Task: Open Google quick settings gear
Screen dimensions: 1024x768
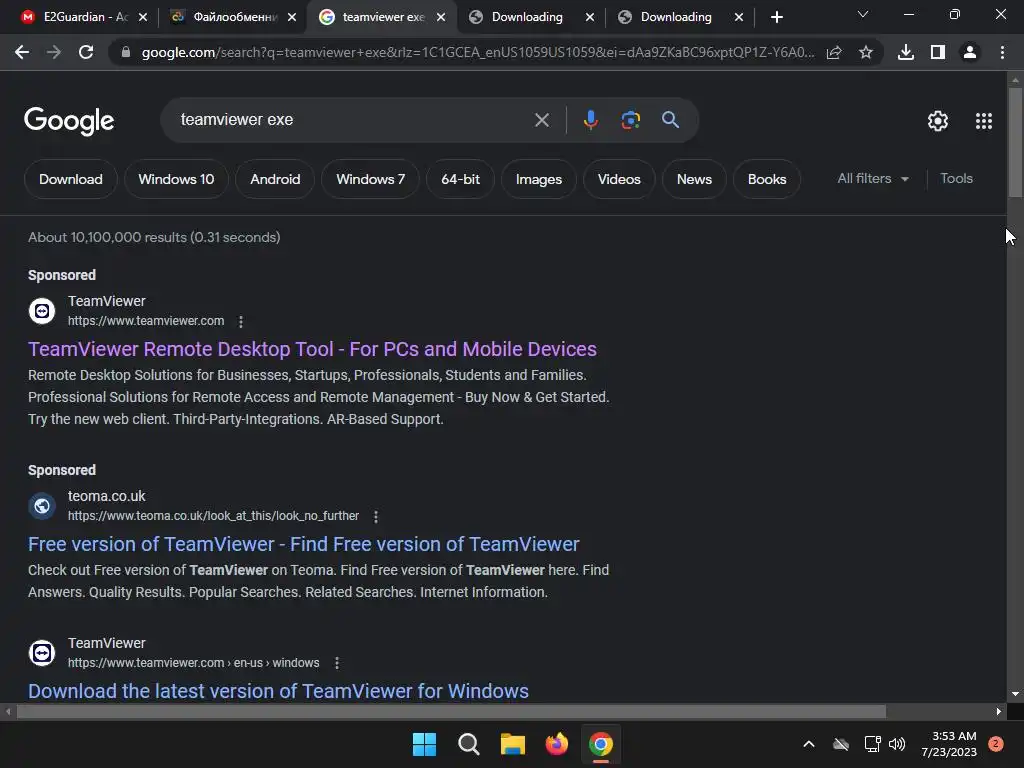Action: point(938,121)
